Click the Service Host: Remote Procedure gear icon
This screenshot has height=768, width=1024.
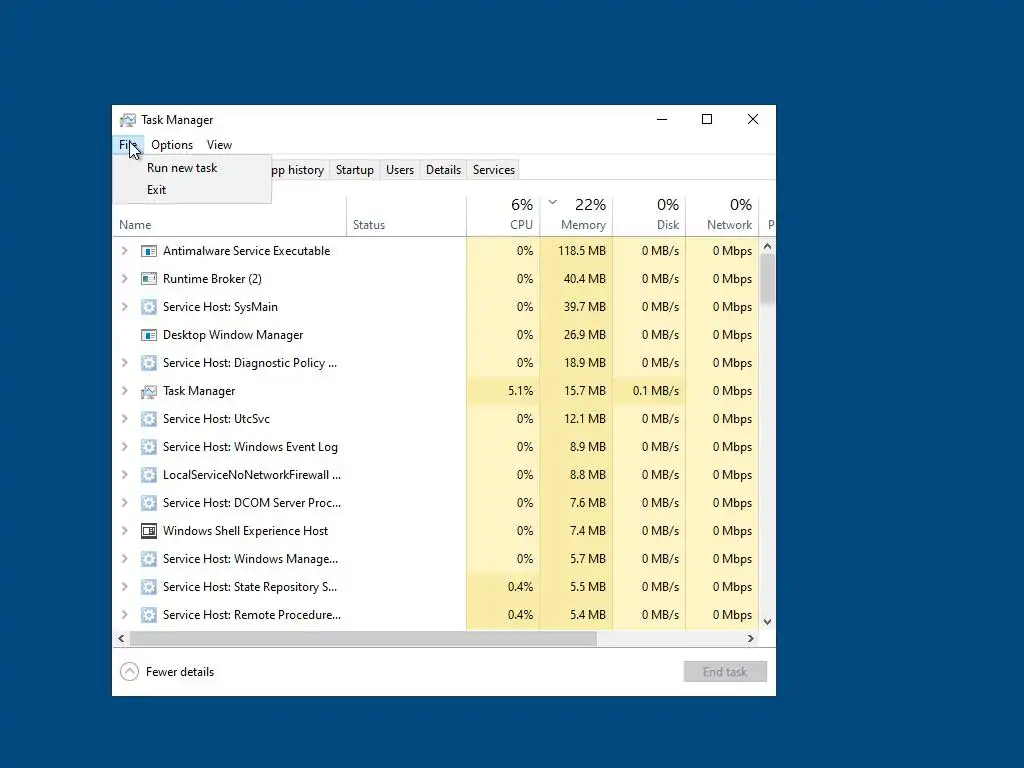pyautogui.click(x=149, y=615)
